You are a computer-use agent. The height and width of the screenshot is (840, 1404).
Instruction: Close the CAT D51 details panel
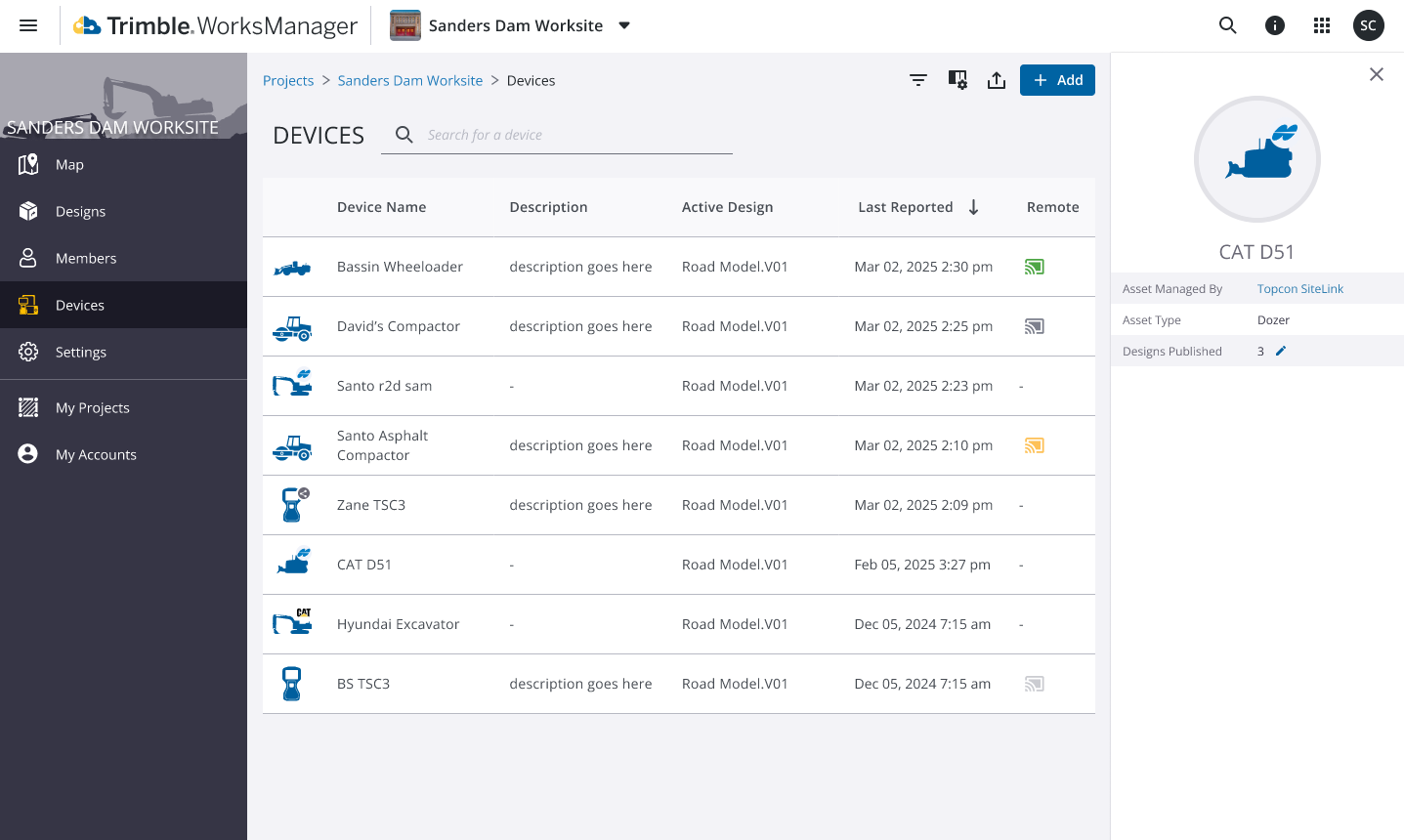tap(1377, 74)
